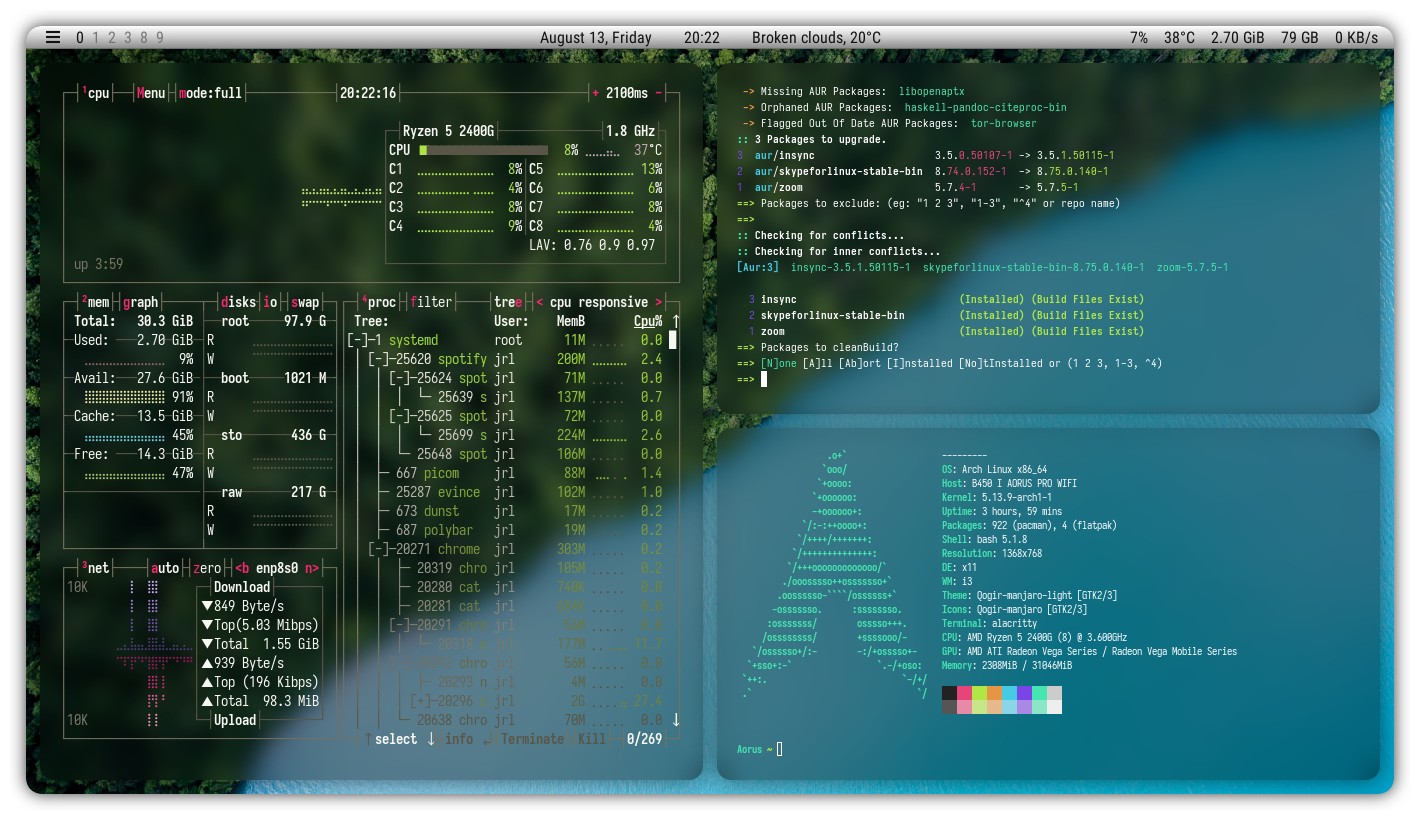Click the 'Cpu%' column header
The width and height of the screenshot is (1420, 820).
[648, 321]
